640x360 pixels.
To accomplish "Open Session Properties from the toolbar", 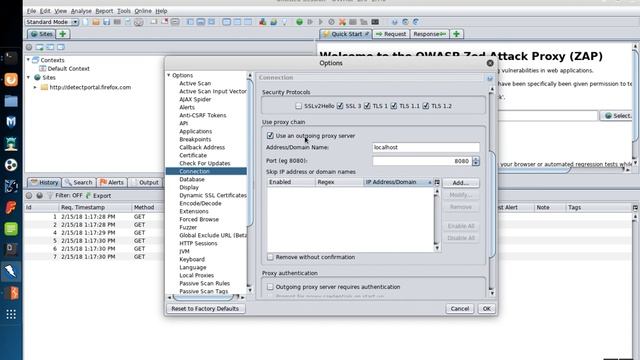I will tap(128, 22).
